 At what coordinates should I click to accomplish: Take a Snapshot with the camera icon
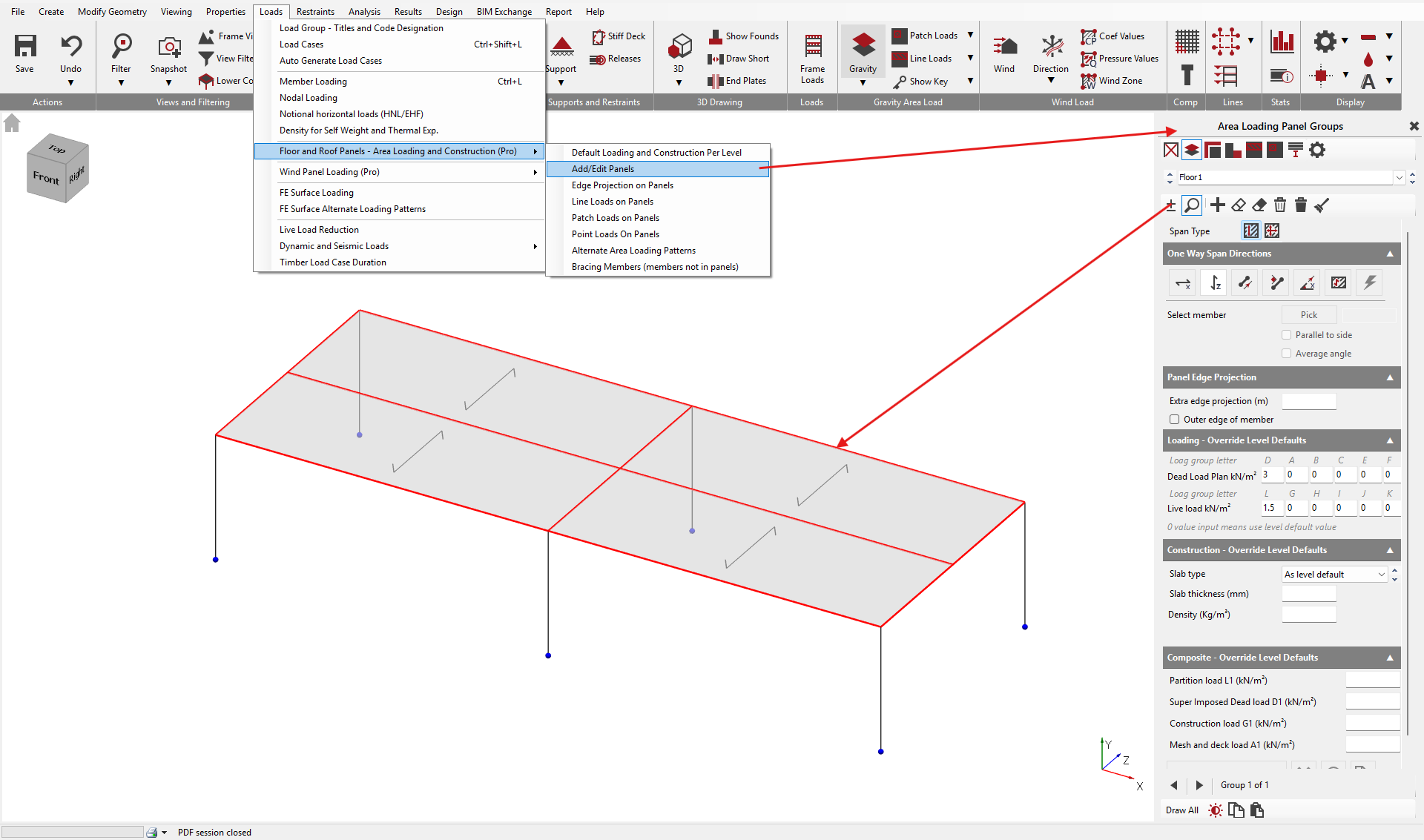coord(169,47)
